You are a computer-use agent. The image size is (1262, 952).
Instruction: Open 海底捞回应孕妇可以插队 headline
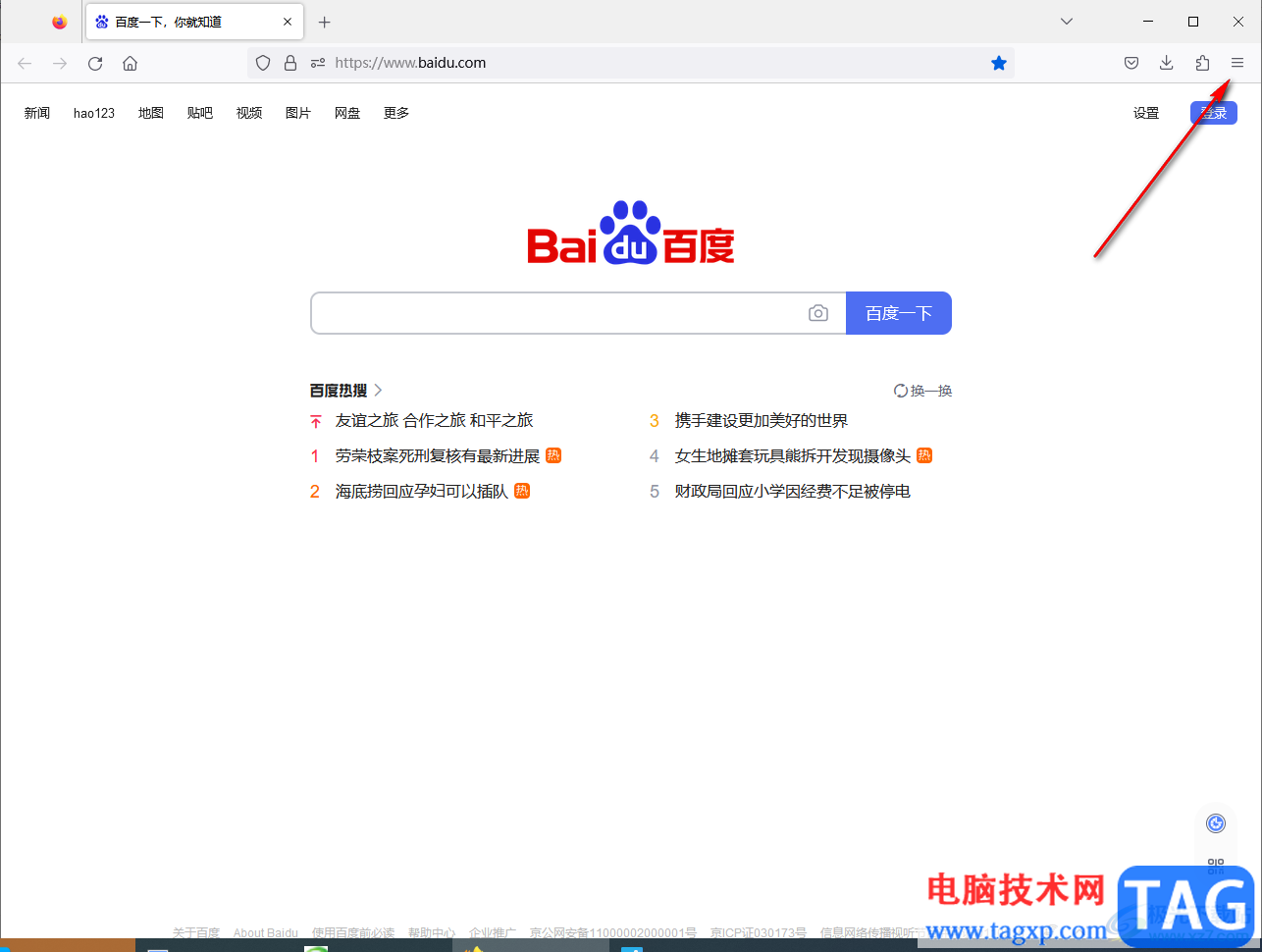[422, 491]
